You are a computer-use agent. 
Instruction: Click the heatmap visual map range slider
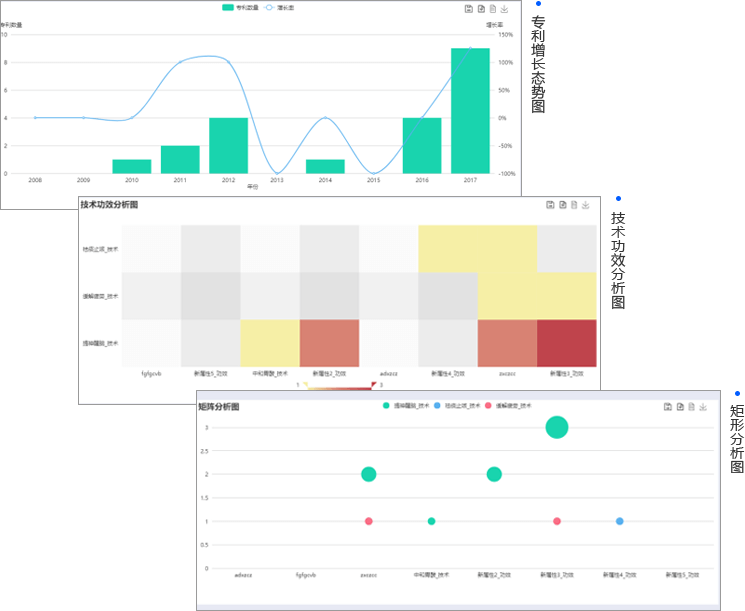(x=338, y=385)
